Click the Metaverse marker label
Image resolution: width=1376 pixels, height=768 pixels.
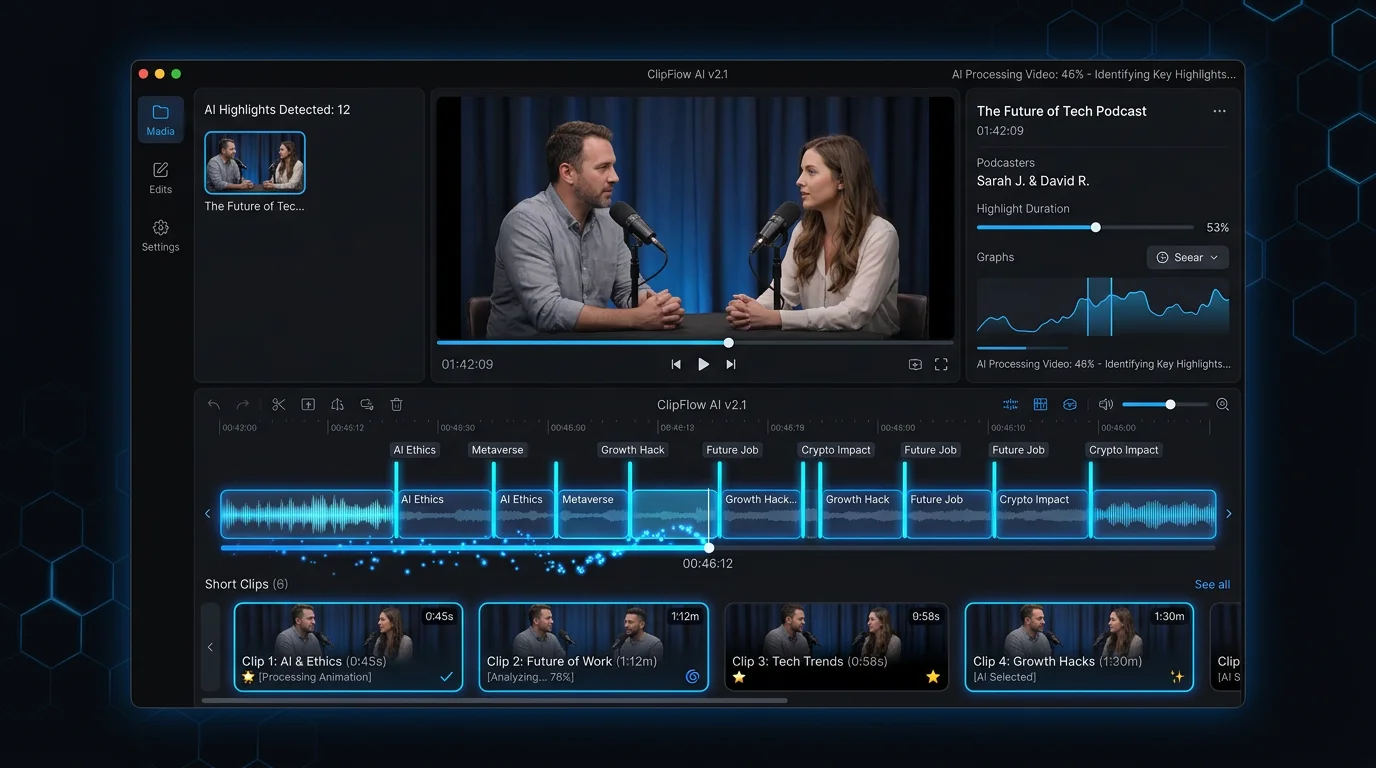[497, 450]
